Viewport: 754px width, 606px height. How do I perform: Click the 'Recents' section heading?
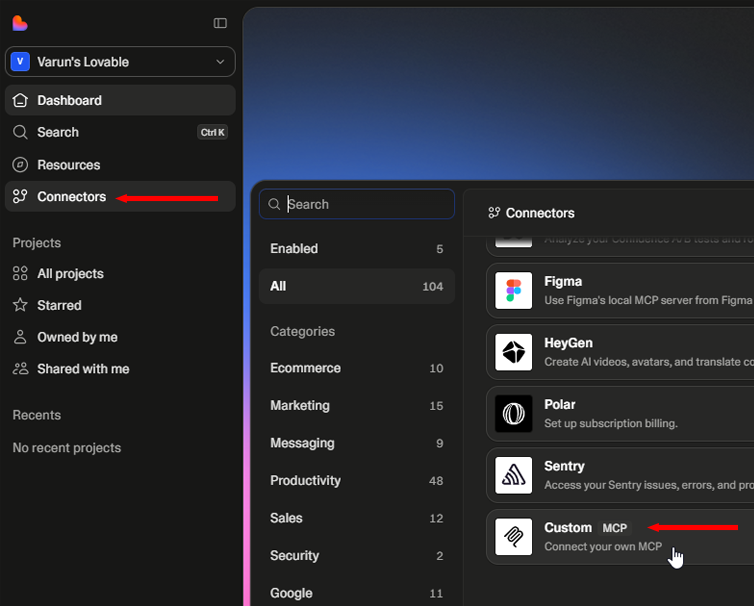tap(37, 415)
